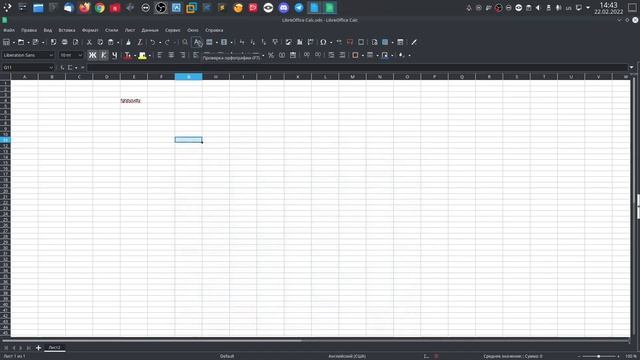Open the Справка menu
This screenshot has height=360, width=640.
(x=214, y=30)
